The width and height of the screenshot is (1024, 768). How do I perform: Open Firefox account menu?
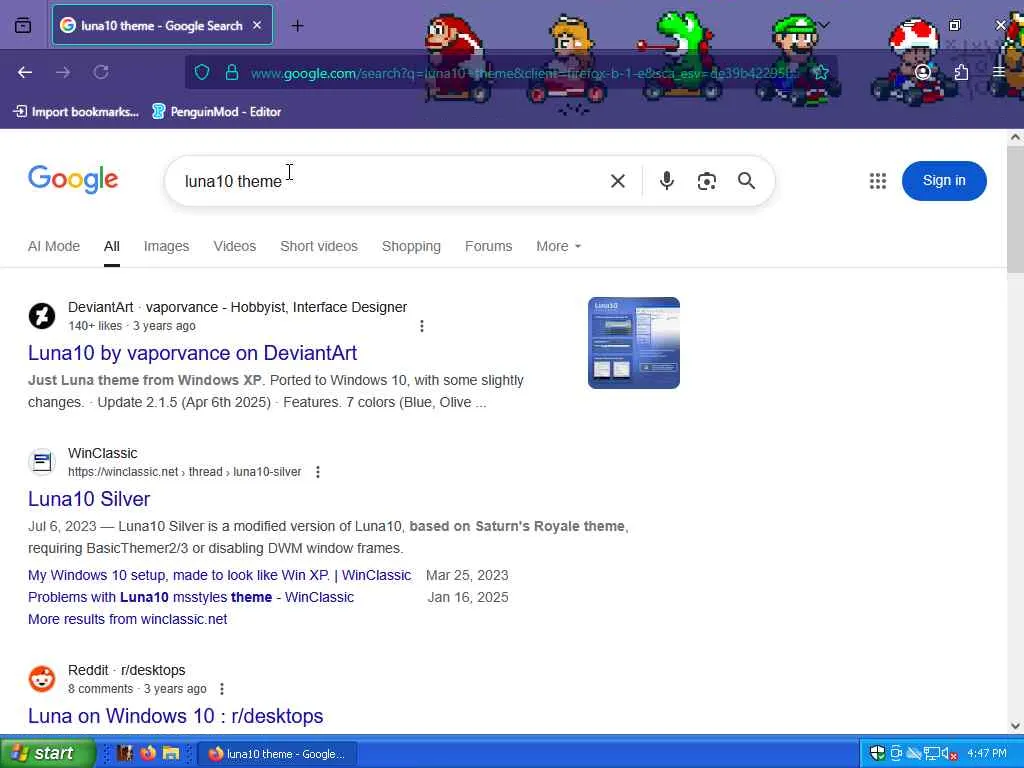[x=923, y=72]
